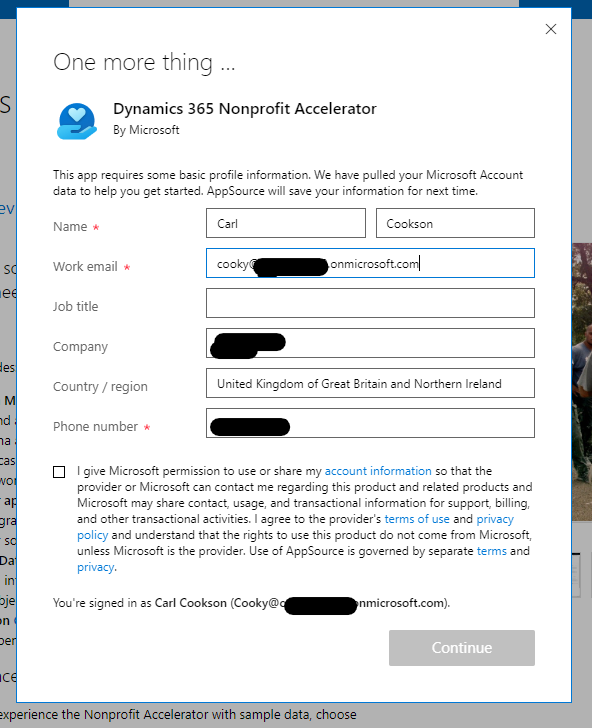Click the Phone number label
Image resolution: width=592 pixels, height=728 pixels.
95,426
